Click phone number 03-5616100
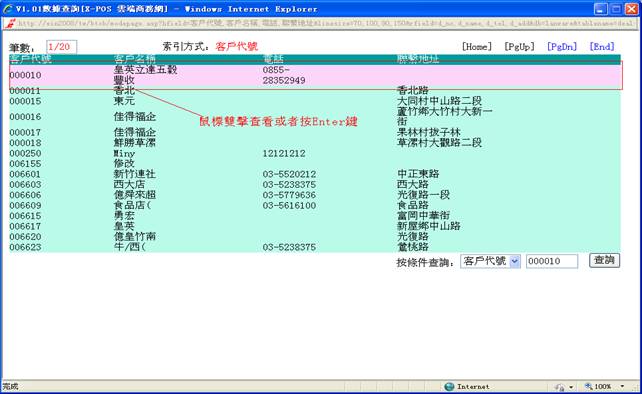Screen dimensions: 642x394 click(289, 206)
